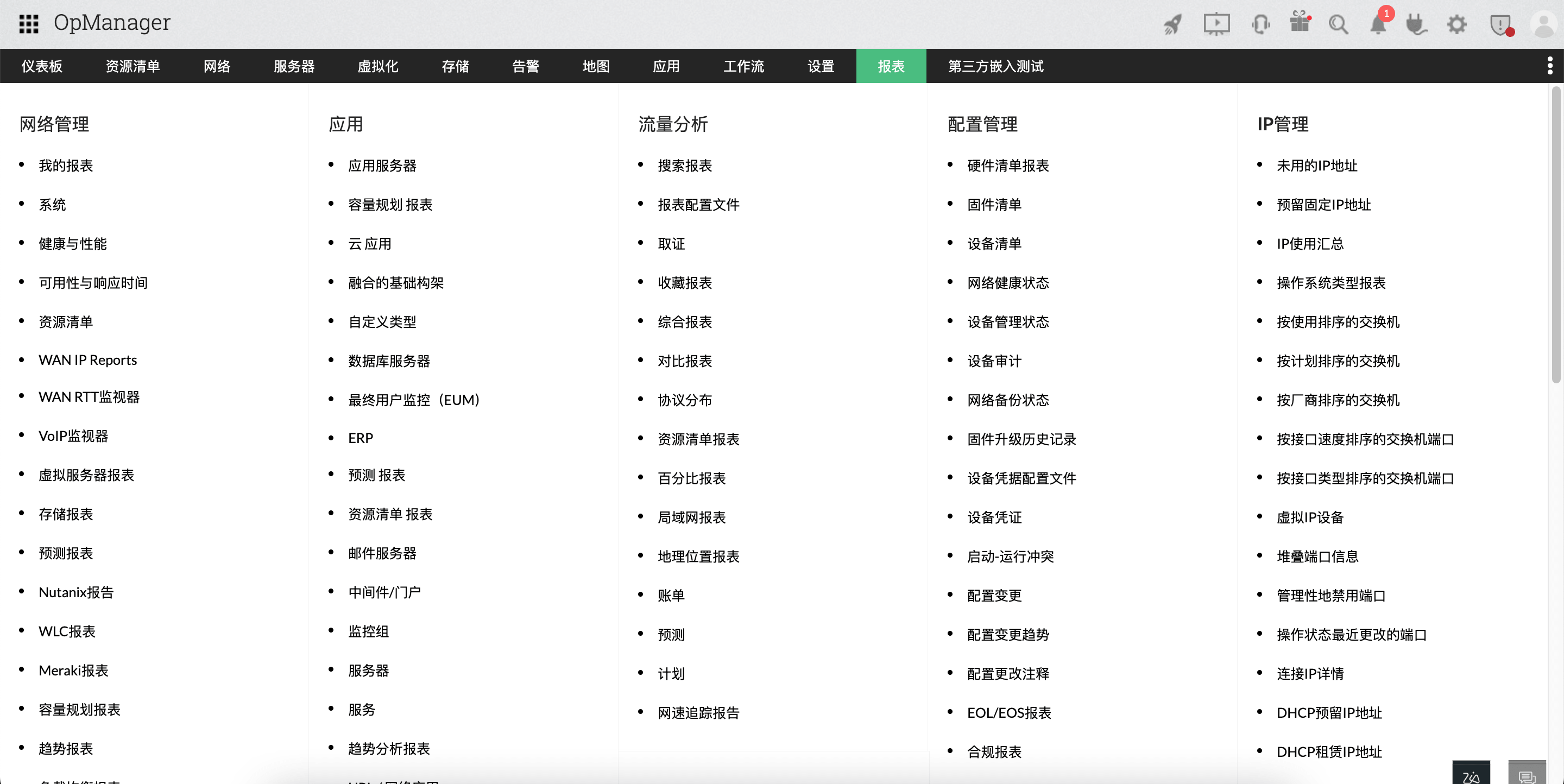Viewport: 1564px width, 784px height.
Task: Contact support via the headset icon
Action: click(1260, 24)
